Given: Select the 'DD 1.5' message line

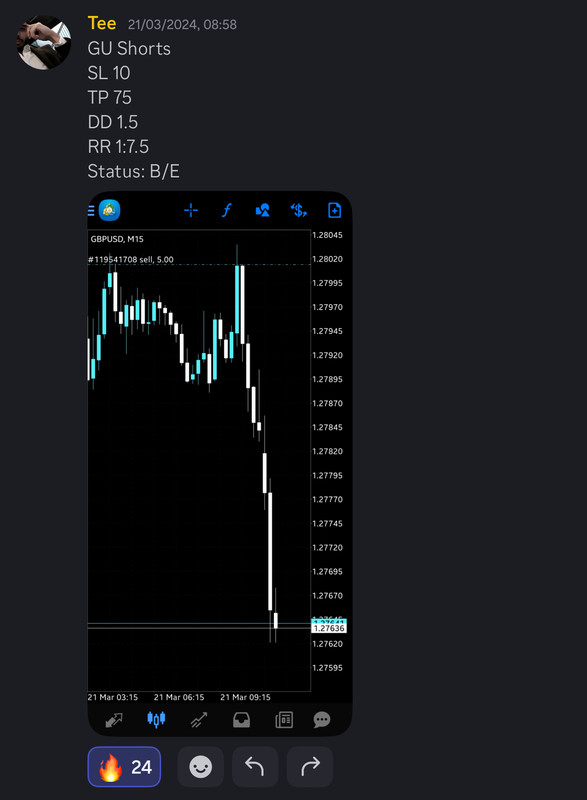Looking at the screenshot, I should pyautogui.click(x=113, y=122).
